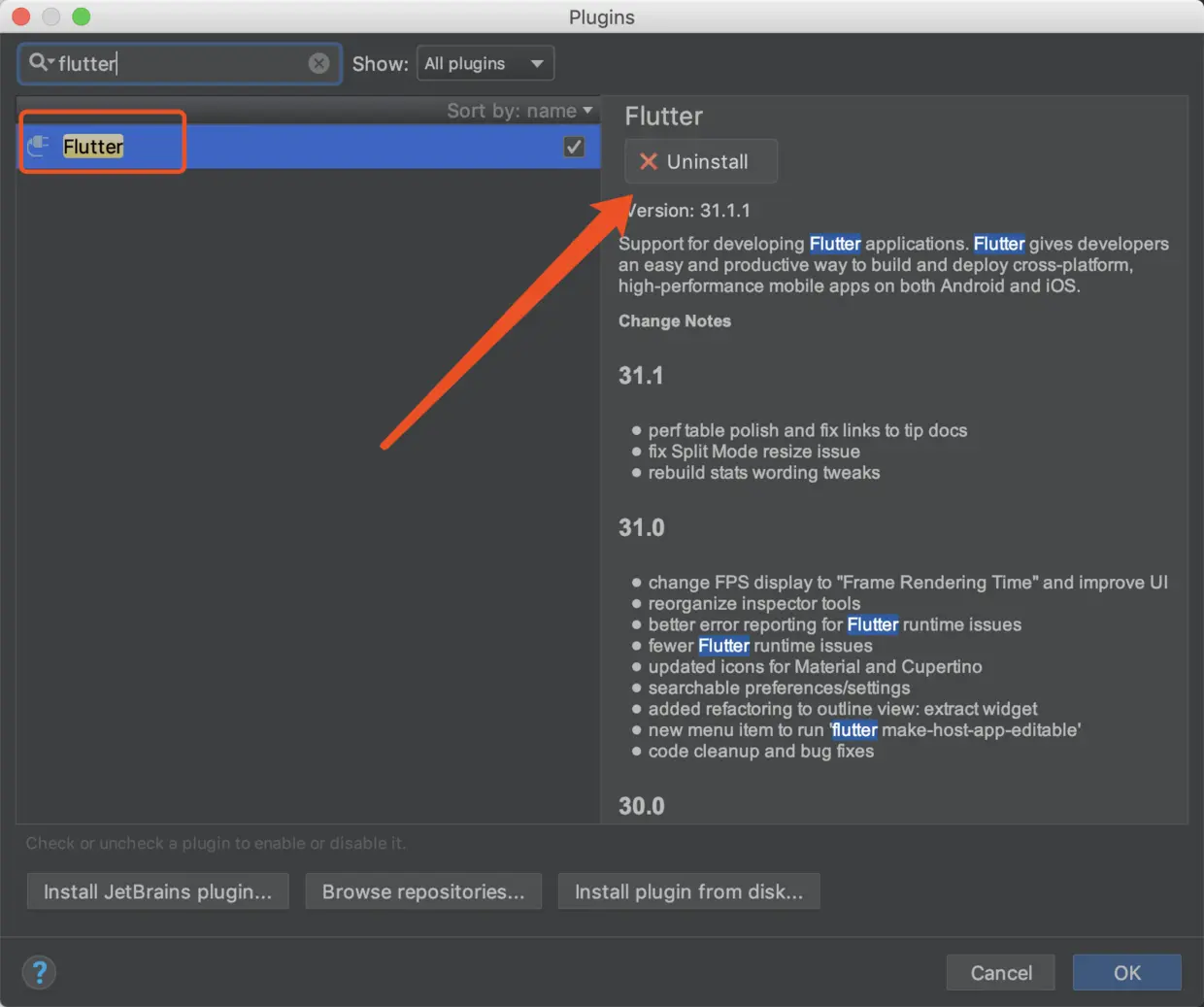Click the 31.1 version heading
Image resolution: width=1204 pixels, height=1007 pixels.
641,376
